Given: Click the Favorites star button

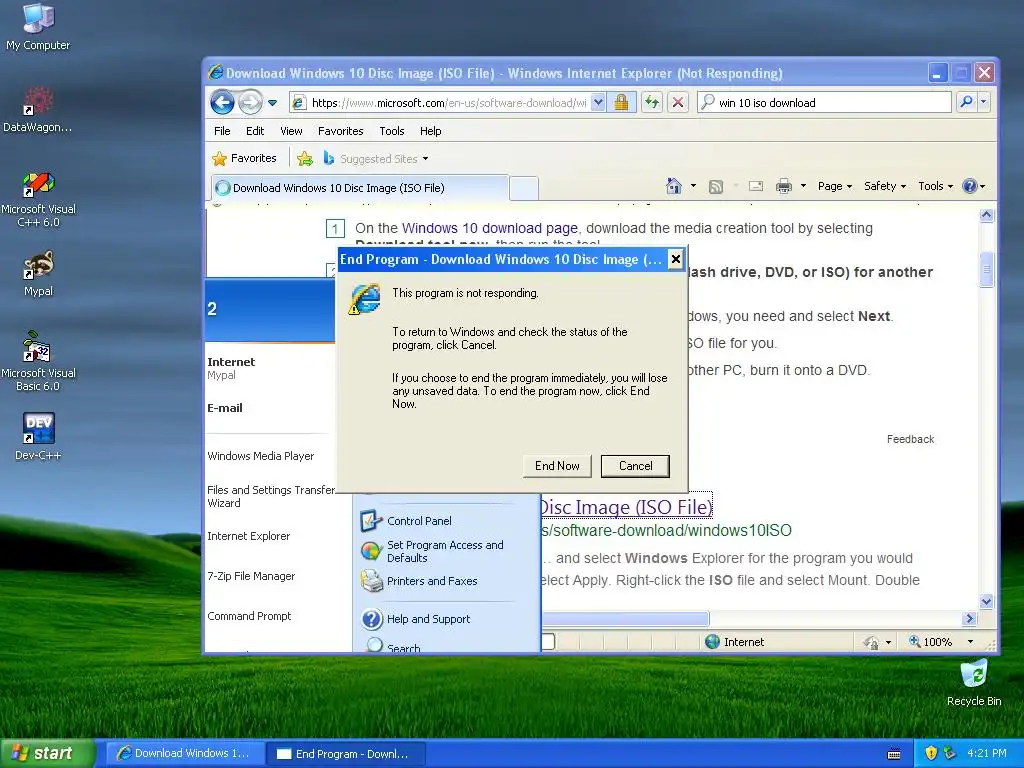Looking at the screenshot, I should click(x=244, y=158).
